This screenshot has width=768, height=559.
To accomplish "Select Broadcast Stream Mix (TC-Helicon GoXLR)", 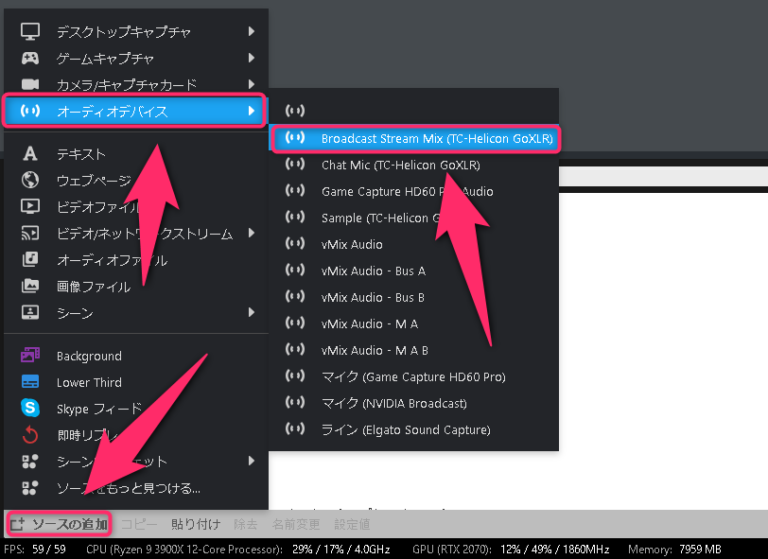I will (x=415, y=139).
